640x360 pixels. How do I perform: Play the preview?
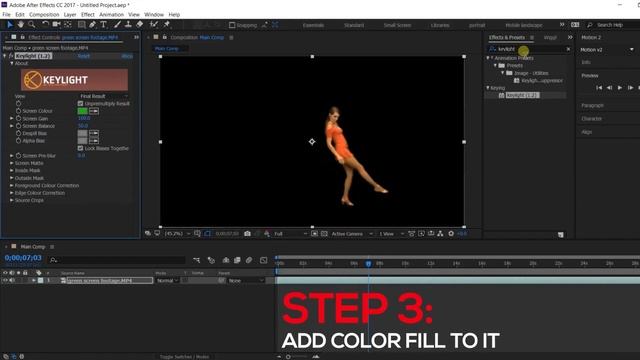click(620, 88)
